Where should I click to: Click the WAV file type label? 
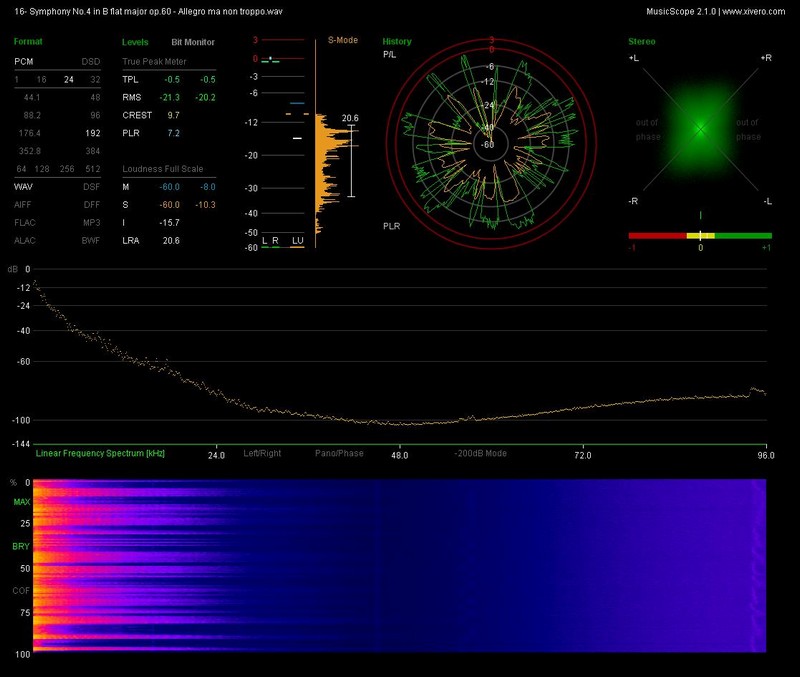[23, 187]
